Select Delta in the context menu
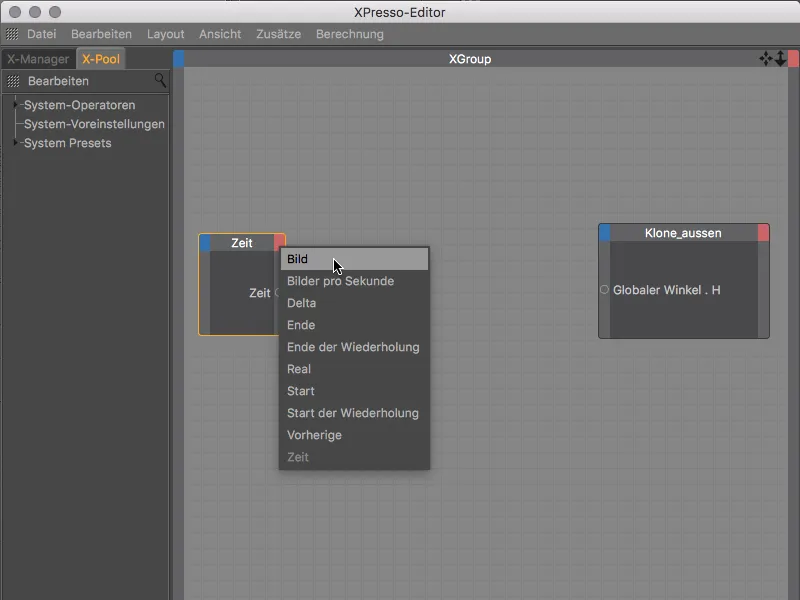This screenshot has height=600, width=800. point(301,303)
